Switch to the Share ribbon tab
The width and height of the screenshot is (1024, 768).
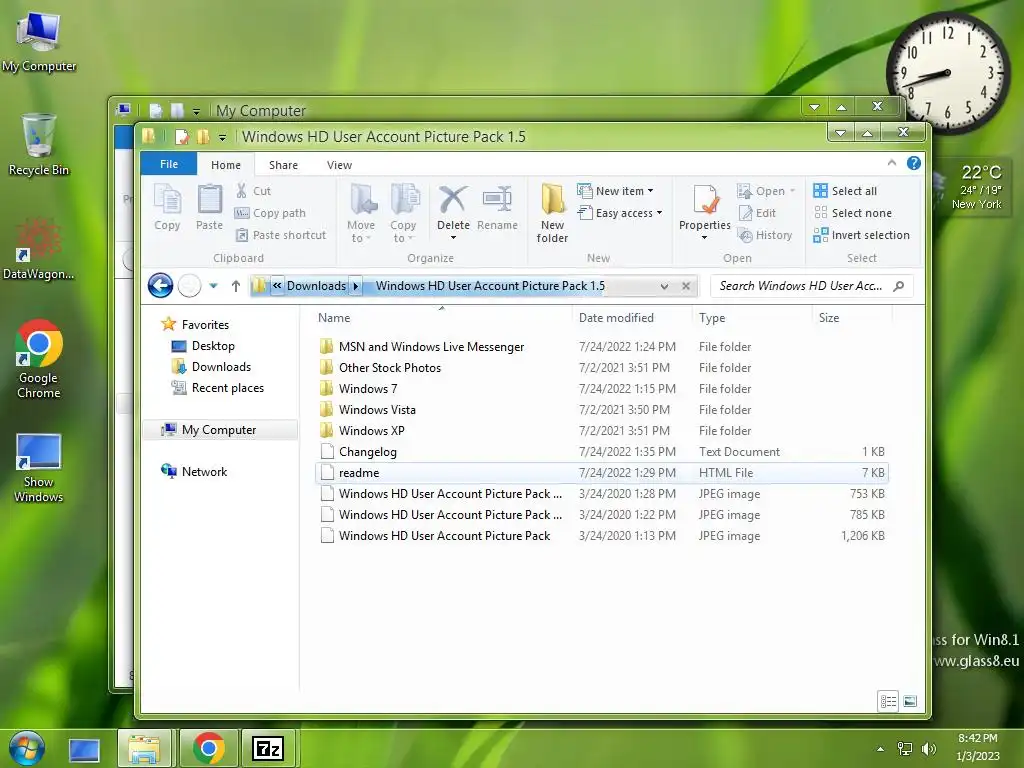pyautogui.click(x=283, y=165)
